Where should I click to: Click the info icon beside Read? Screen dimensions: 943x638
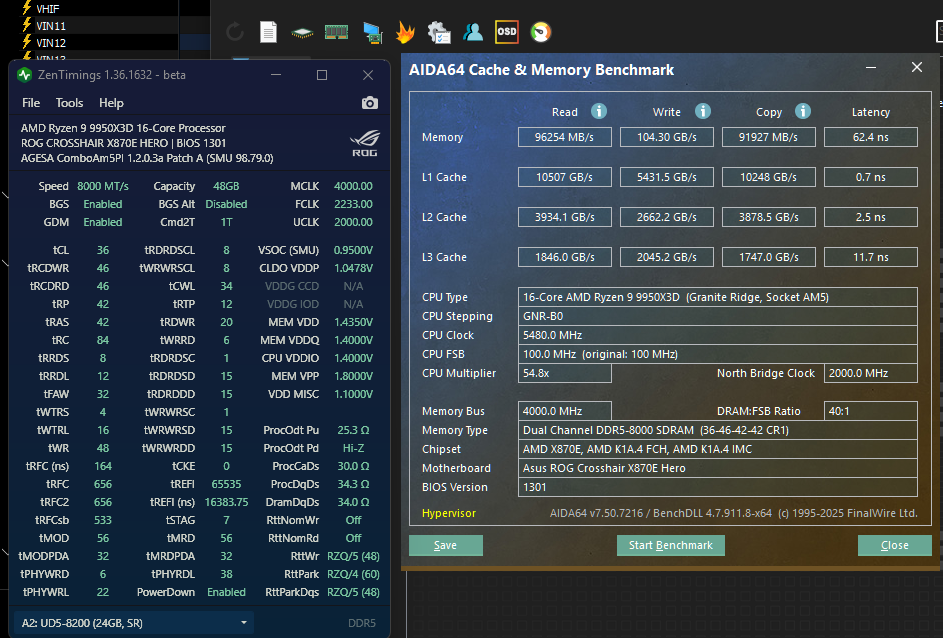(599, 111)
